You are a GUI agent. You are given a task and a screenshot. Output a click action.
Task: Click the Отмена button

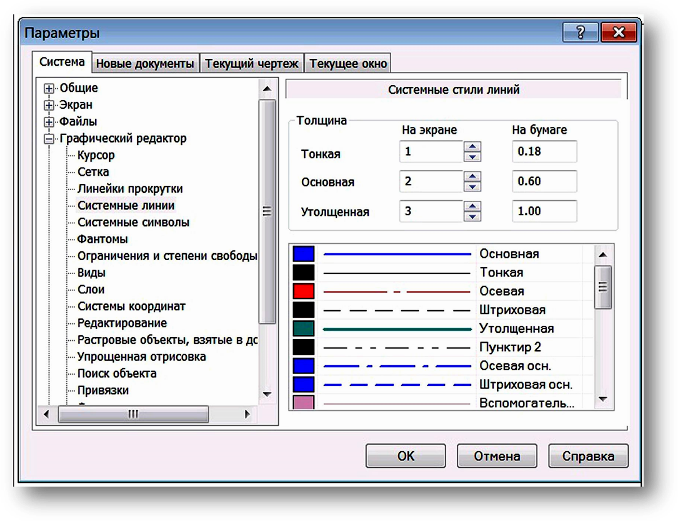[497, 456]
